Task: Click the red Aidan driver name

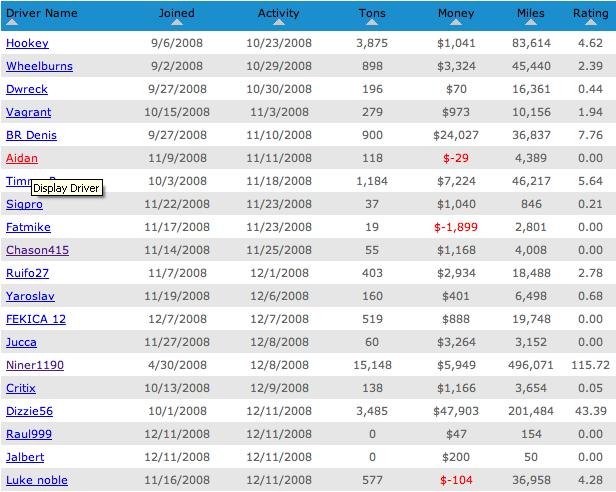Action: 22,159
